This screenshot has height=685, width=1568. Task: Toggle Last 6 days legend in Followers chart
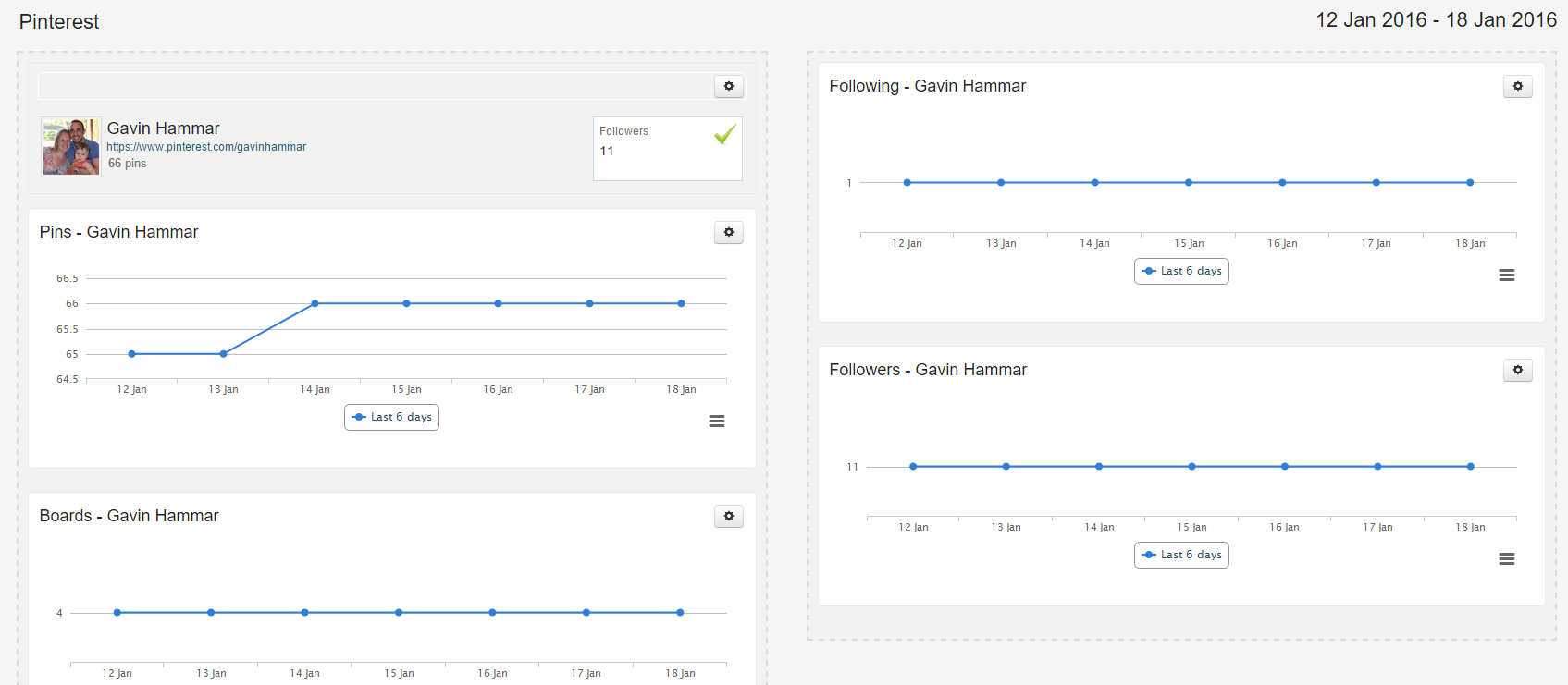(1181, 555)
